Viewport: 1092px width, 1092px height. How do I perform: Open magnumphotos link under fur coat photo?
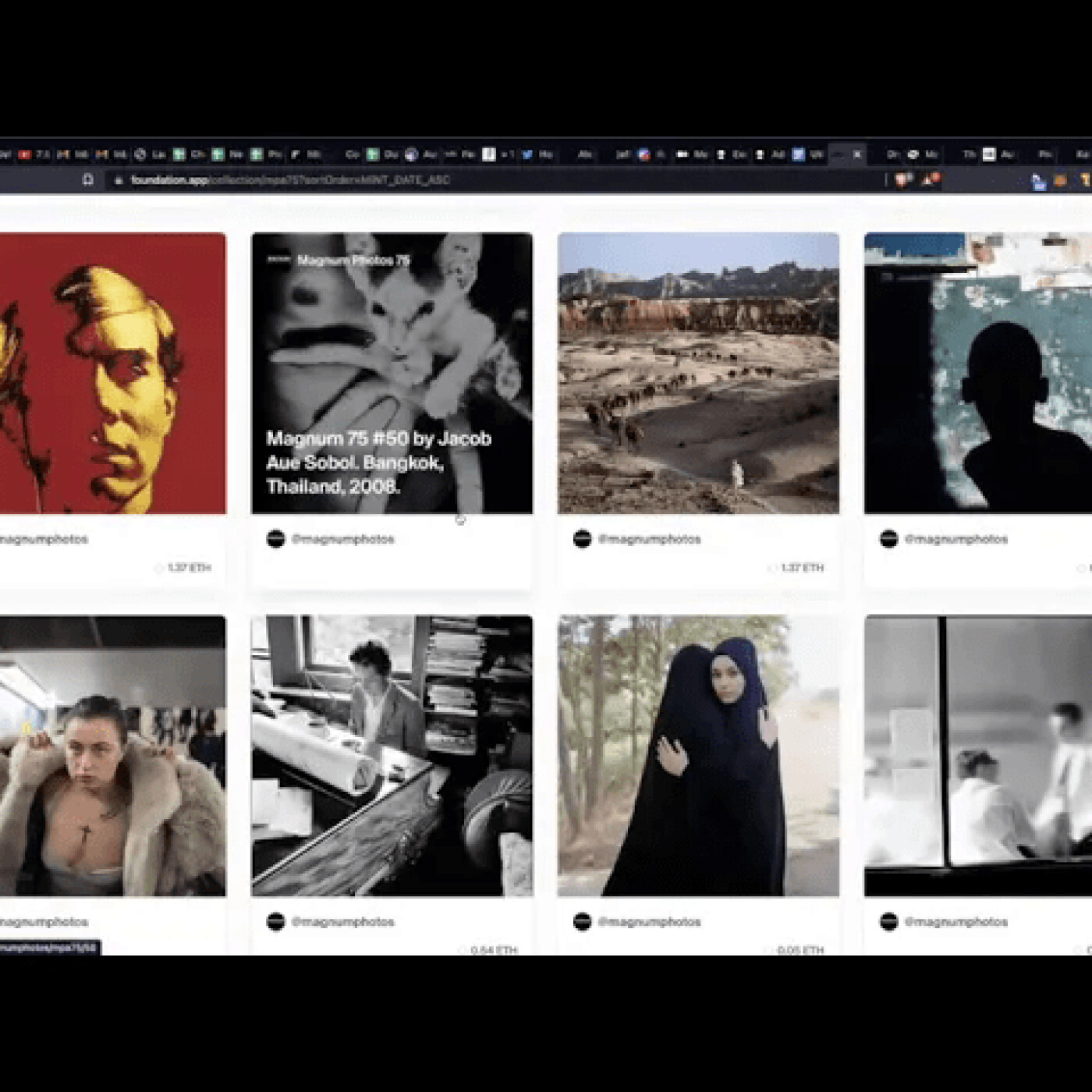pyautogui.click(x=44, y=922)
